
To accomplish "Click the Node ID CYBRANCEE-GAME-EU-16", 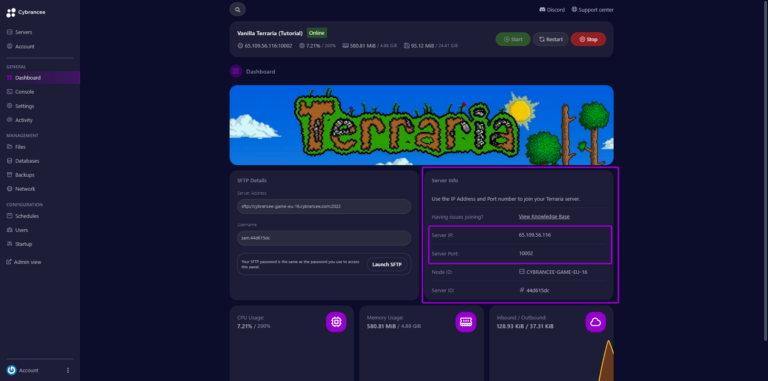I will [553, 272].
